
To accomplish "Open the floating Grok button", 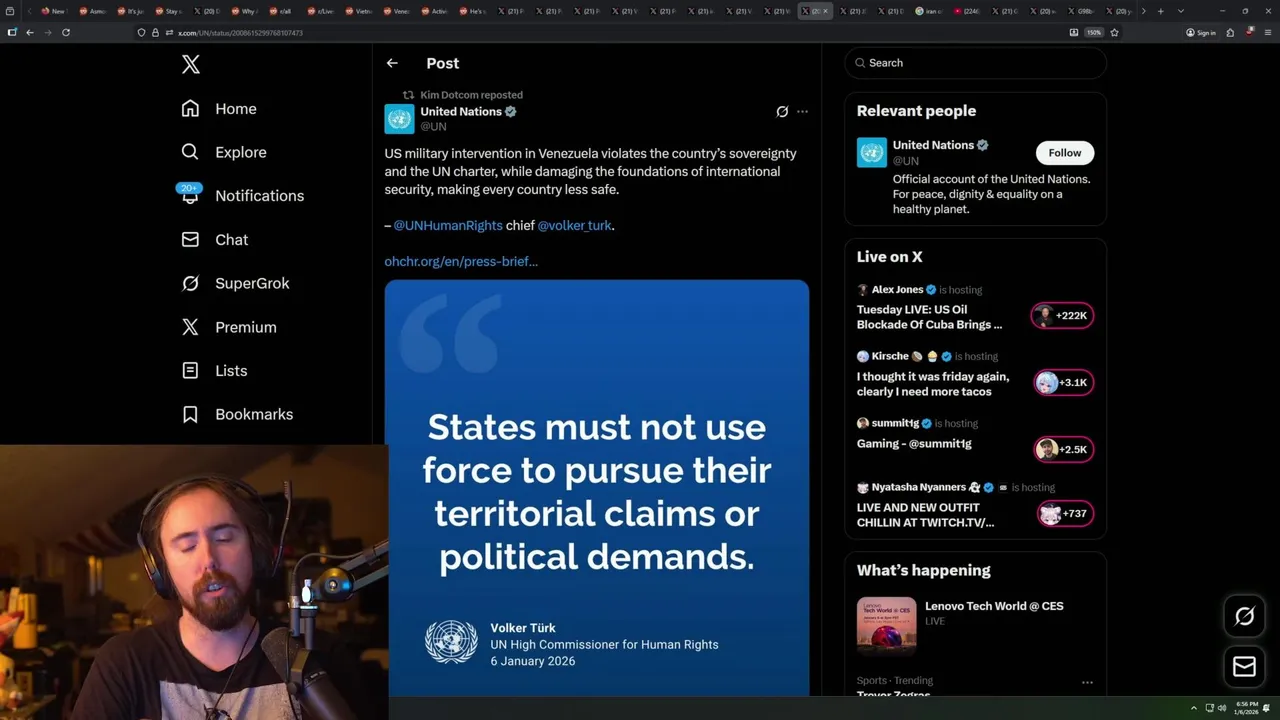I will click(1244, 617).
